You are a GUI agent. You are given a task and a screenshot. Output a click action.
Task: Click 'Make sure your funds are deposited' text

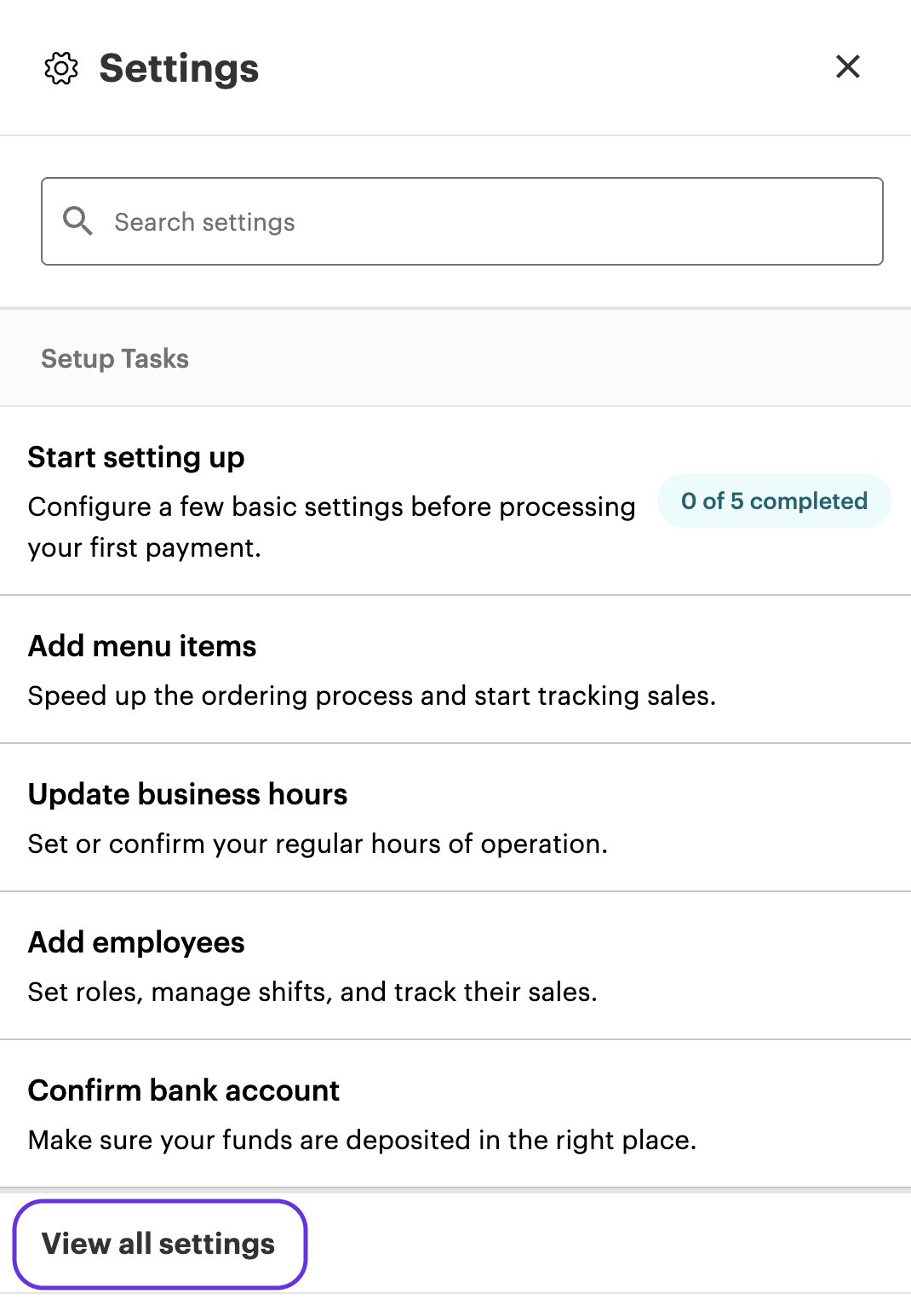pyautogui.click(x=362, y=1140)
